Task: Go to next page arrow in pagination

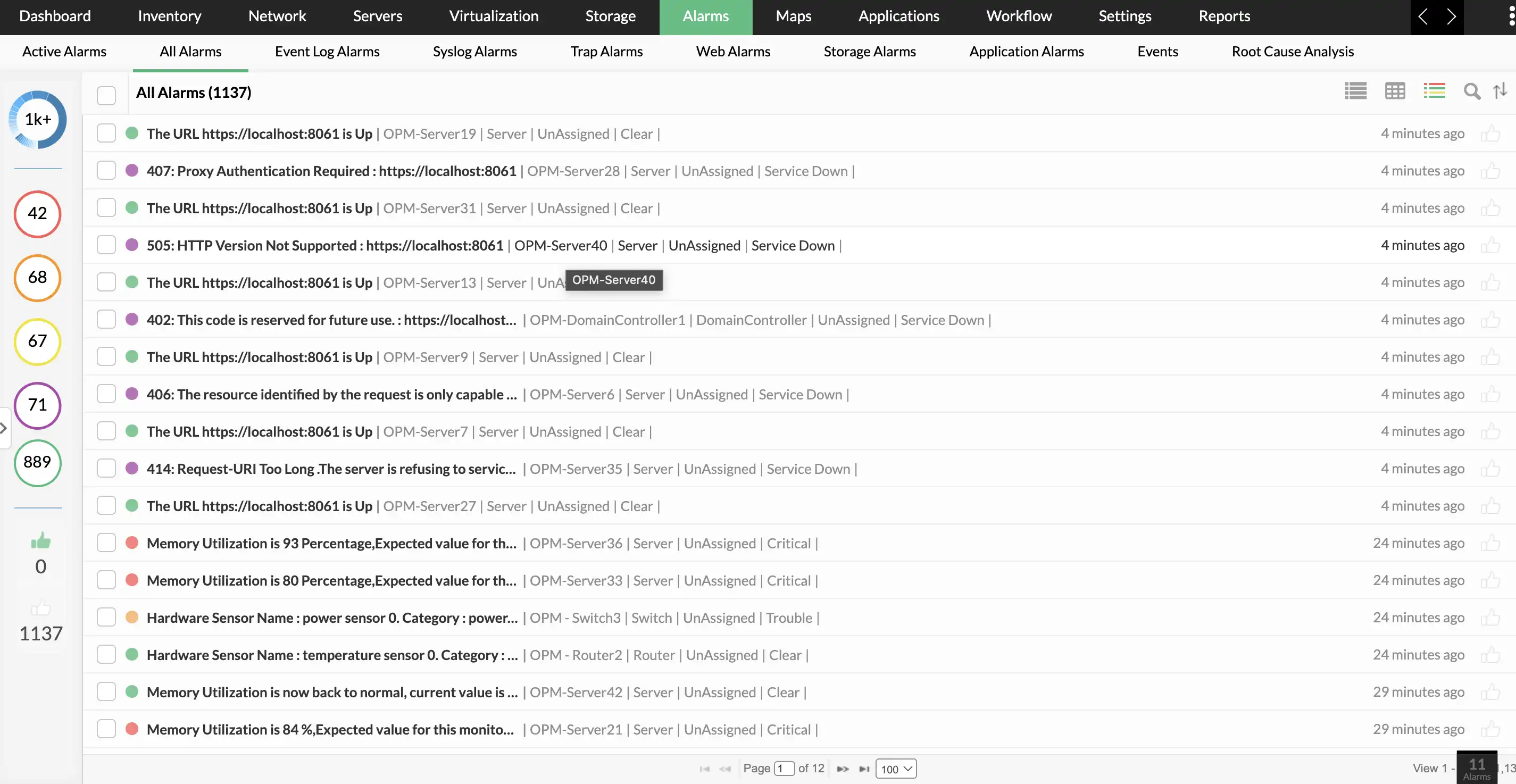Action: click(x=843, y=769)
